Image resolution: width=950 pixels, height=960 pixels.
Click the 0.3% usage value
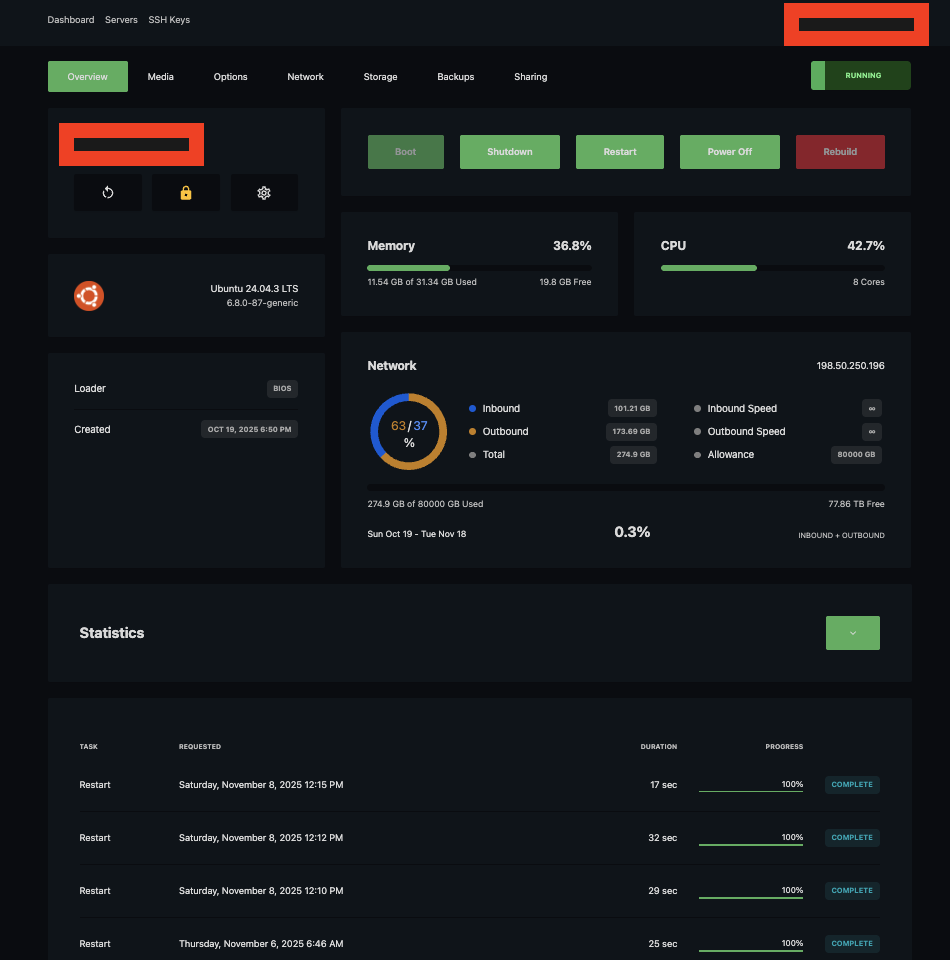(x=632, y=532)
